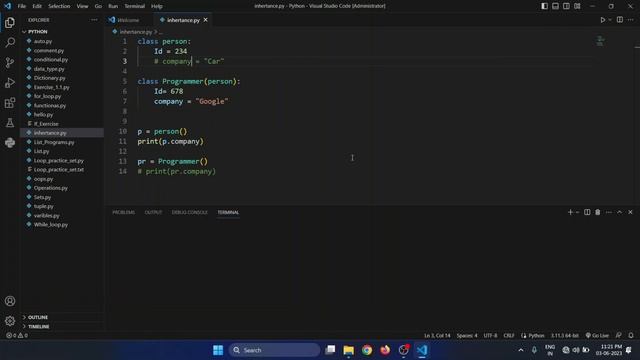This screenshot has width=640, height=360.
Task: Switch to the OUTPUT panel tab
Action: coord(153,212)
